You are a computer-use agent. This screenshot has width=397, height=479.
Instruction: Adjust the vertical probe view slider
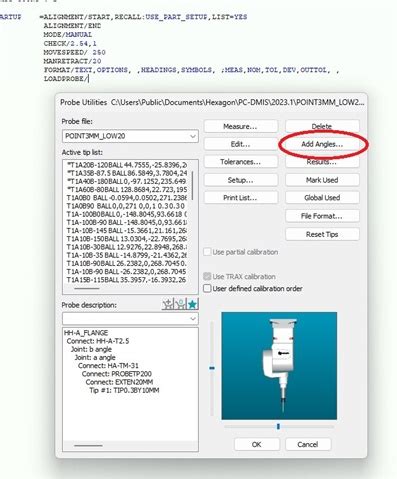(212, 368)
